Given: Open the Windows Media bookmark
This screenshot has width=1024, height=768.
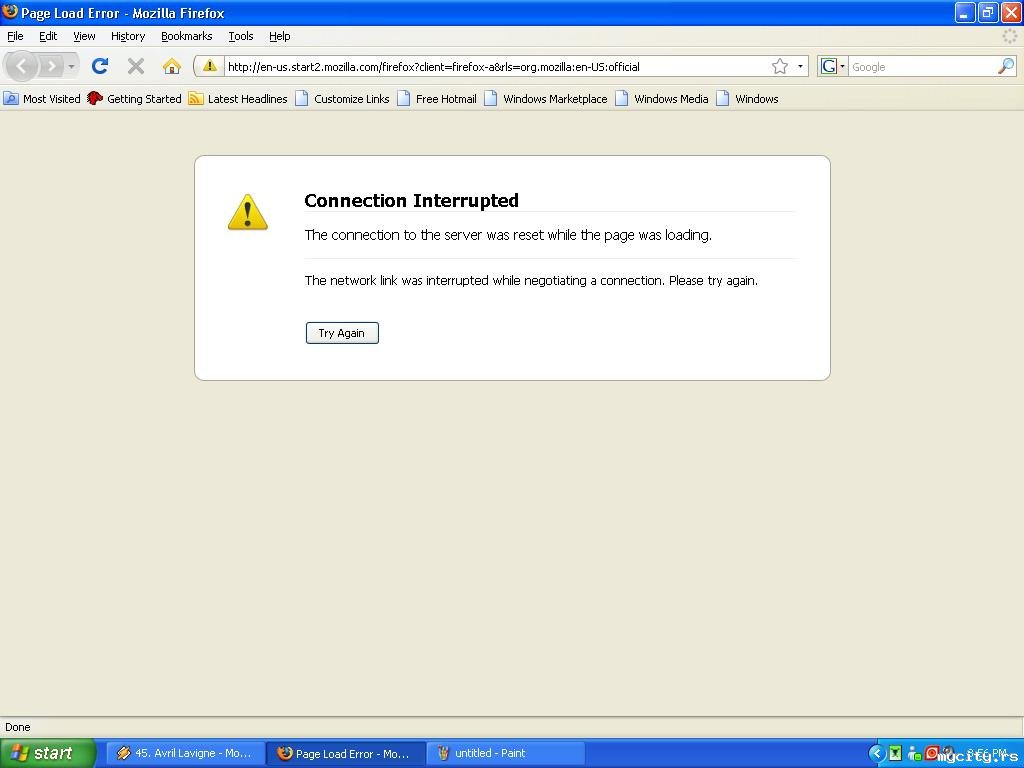Looking at the screenshot, I should [x=662, y=99].
